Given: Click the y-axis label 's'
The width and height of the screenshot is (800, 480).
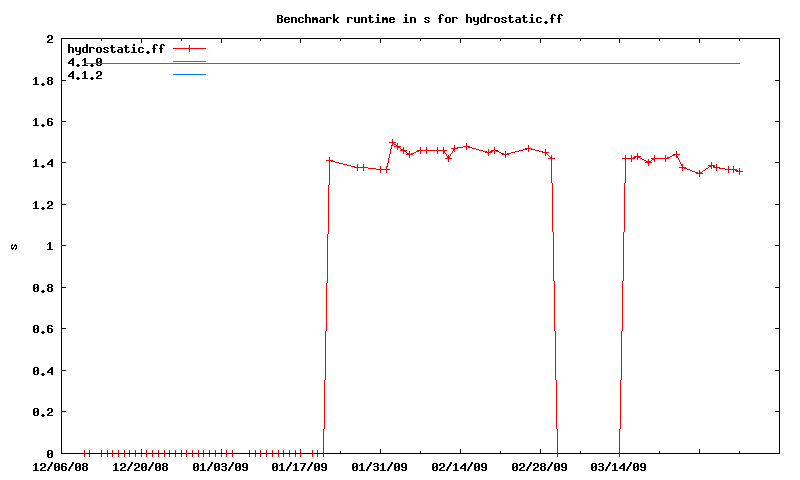Looking at the screenshot, I should pyautogui.click(x=13, y=246).
